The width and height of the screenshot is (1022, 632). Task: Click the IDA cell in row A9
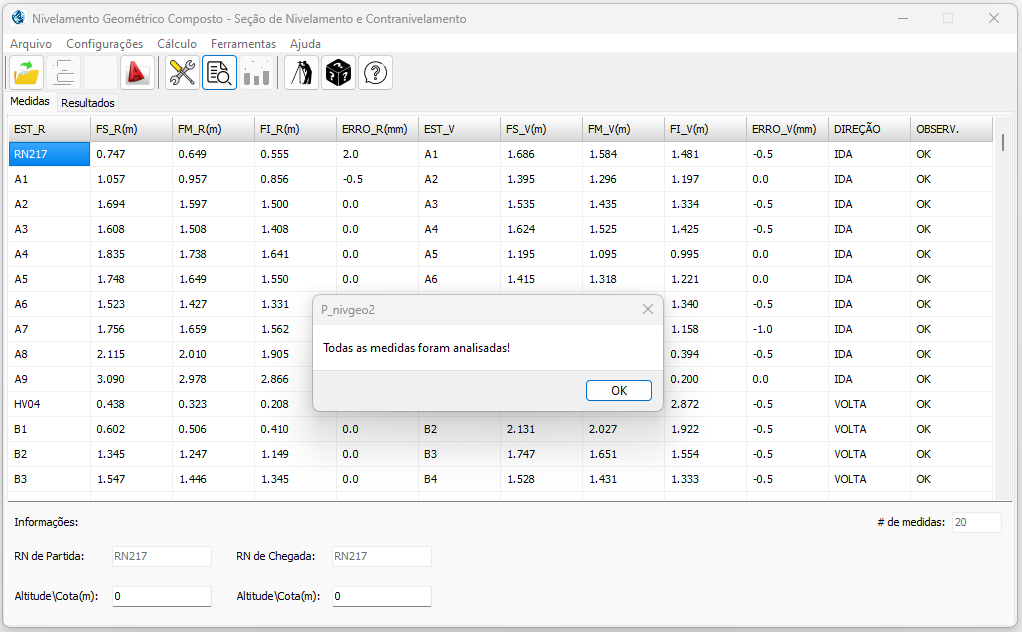[x=869, y=379]
